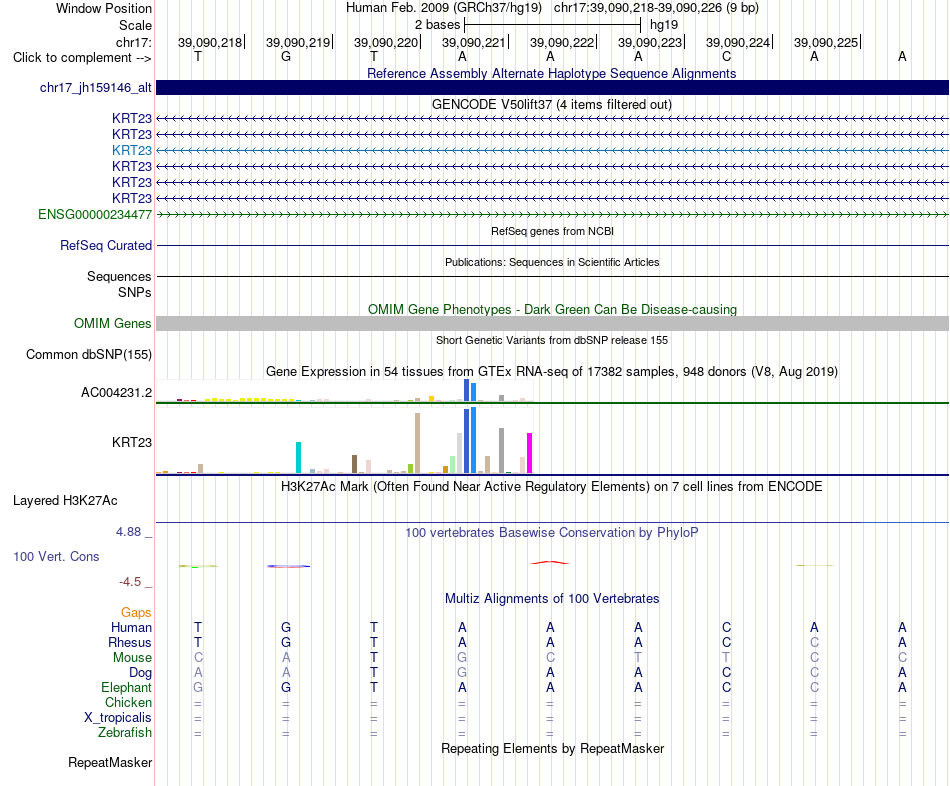Click the 2 bases scale bar
Viewport: 950px width, 786px height.
[x=552, y=25]
